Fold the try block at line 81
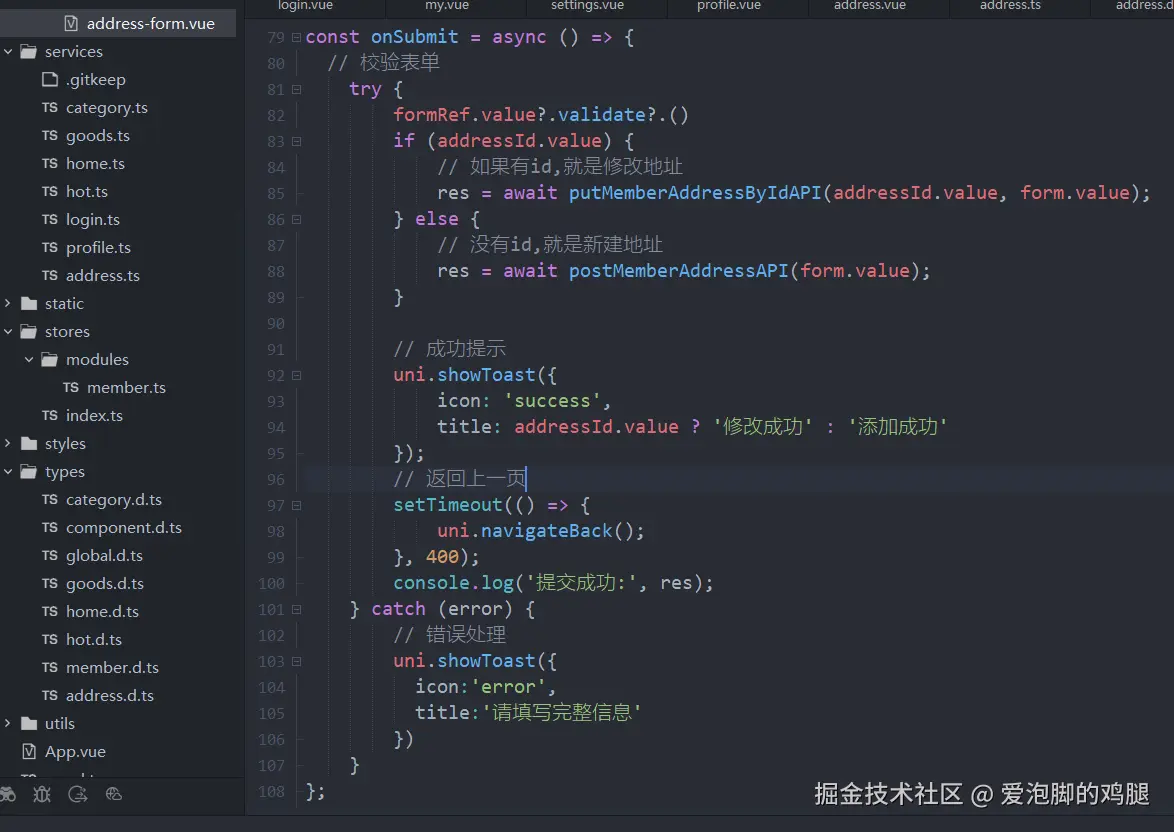This screenshot has height=832, width=1174. (x=296, y=89)
